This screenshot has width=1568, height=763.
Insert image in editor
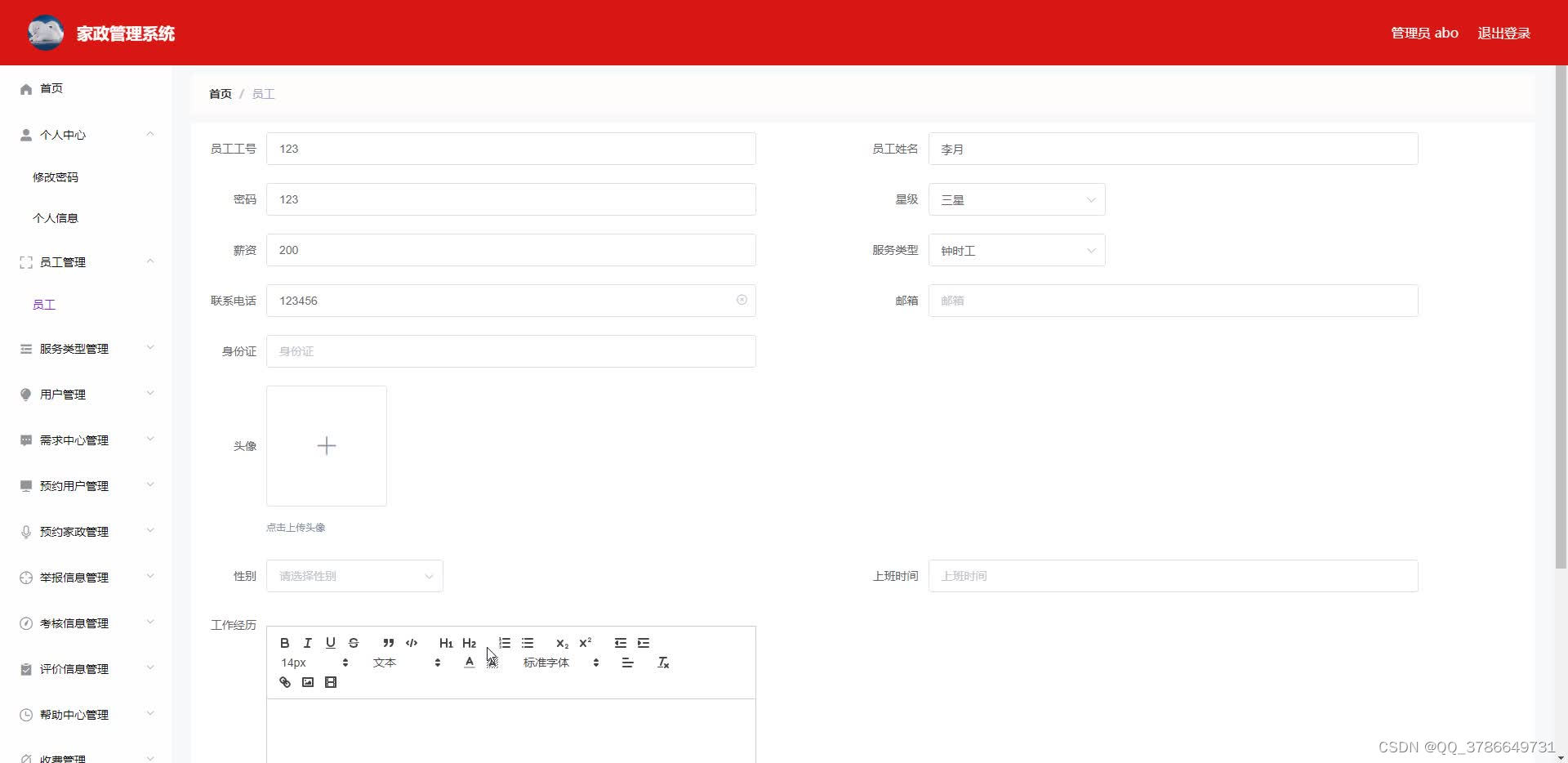tap(308, 682)
